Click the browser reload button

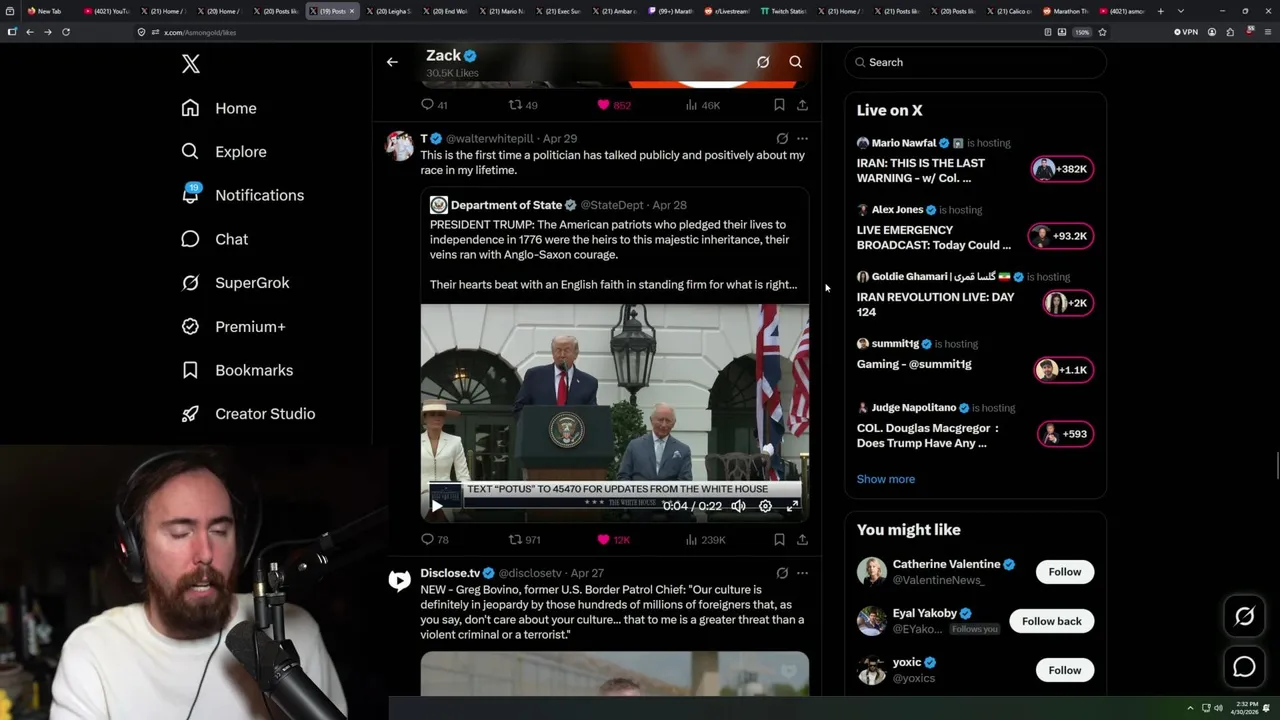point(66,32)
